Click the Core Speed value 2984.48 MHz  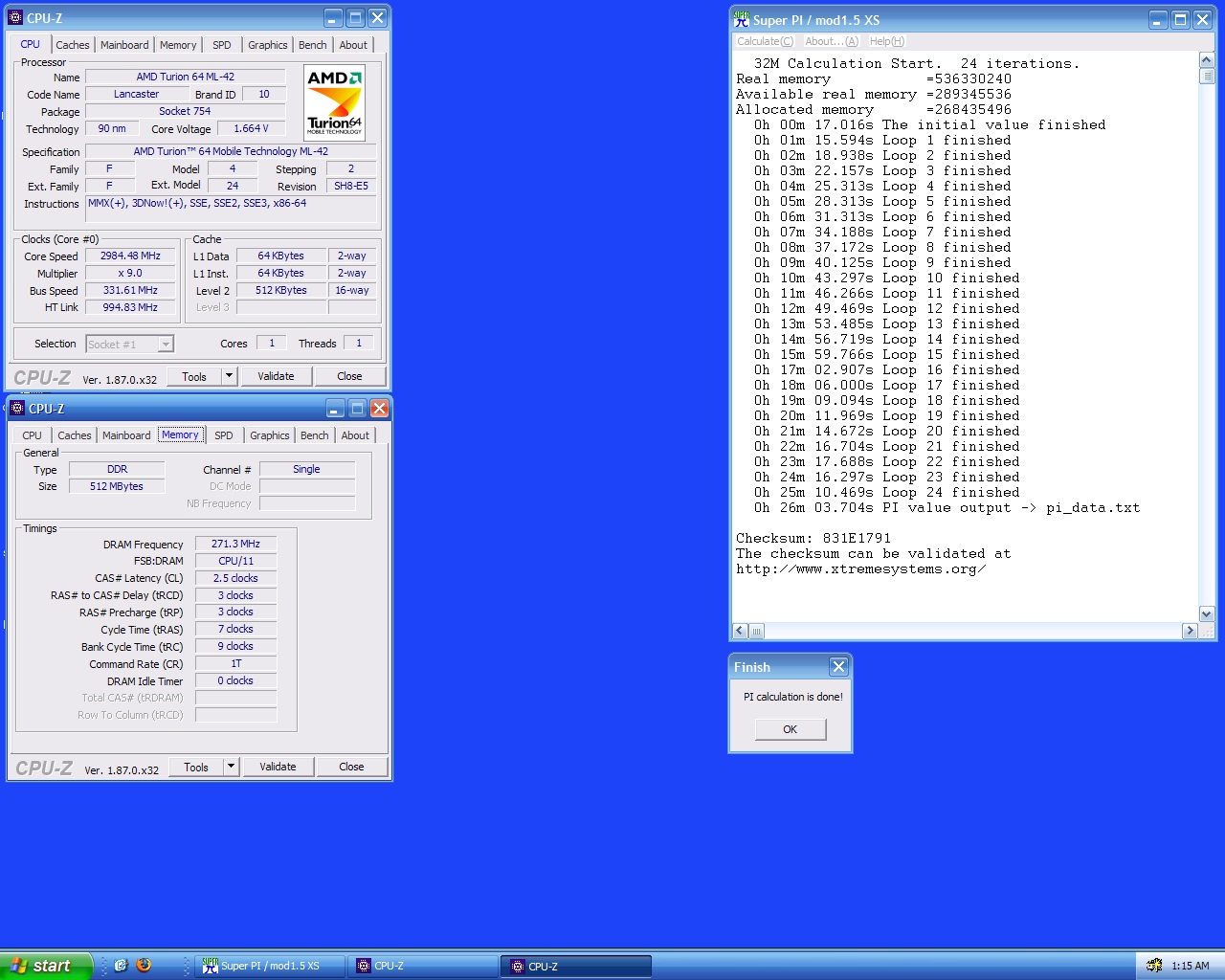[x=130, y=256]
